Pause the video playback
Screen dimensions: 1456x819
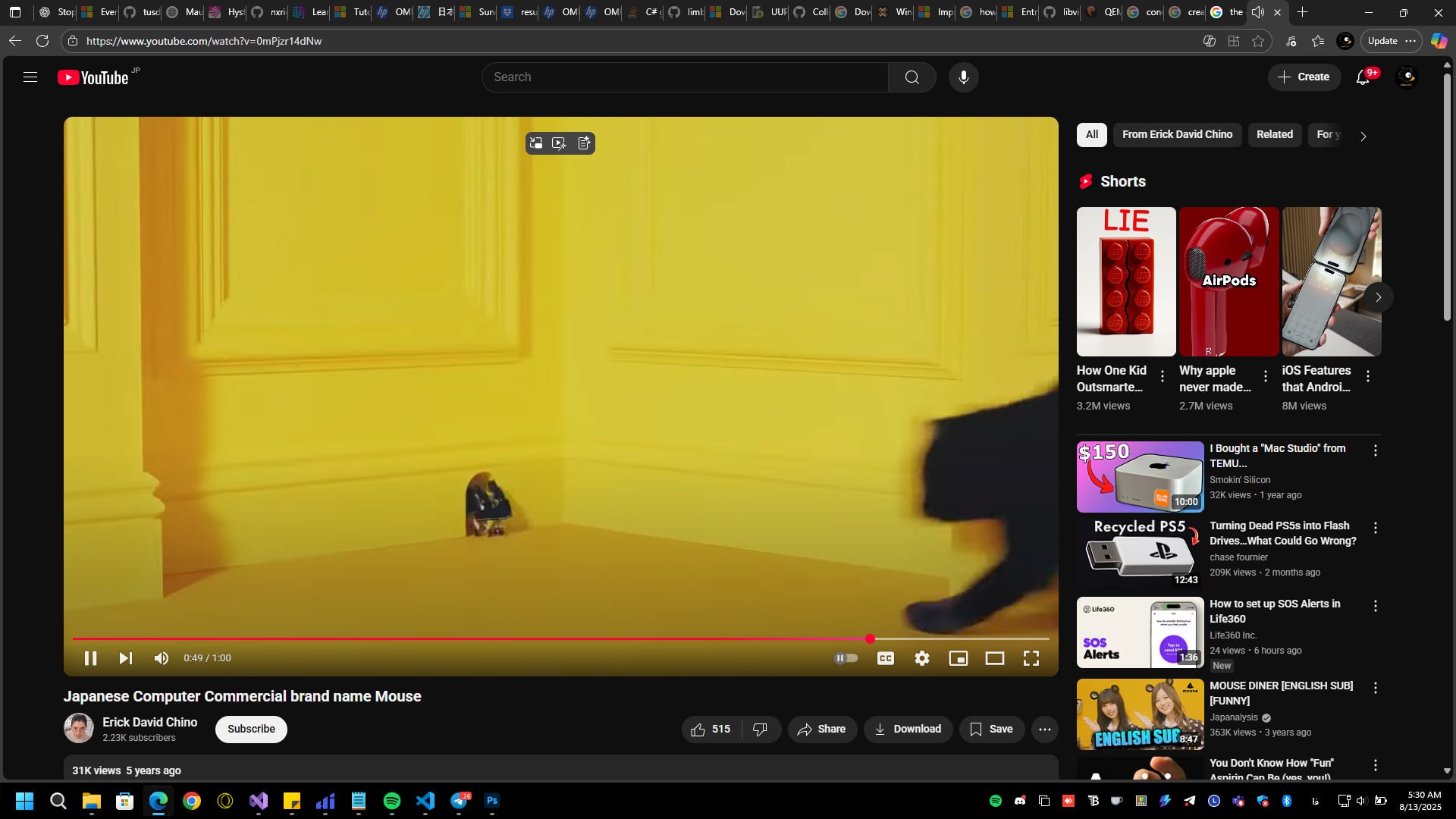(x=90, y=658)
